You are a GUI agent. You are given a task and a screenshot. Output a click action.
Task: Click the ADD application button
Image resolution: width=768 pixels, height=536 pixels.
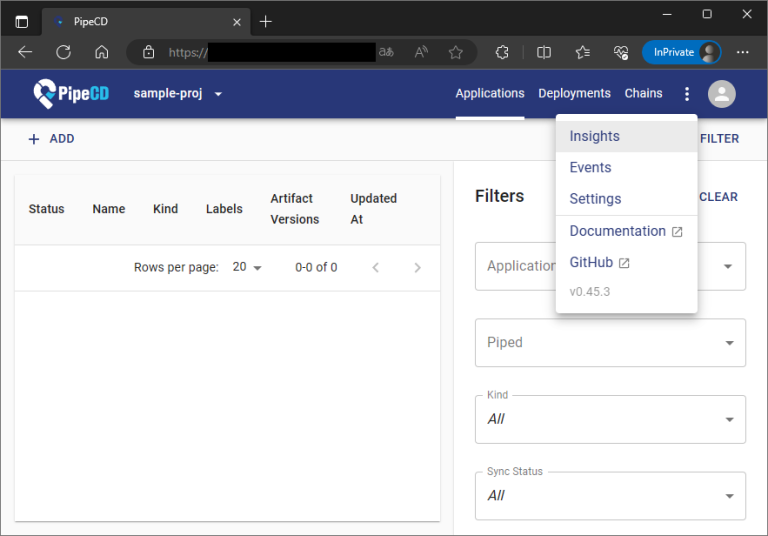[51, 139]
